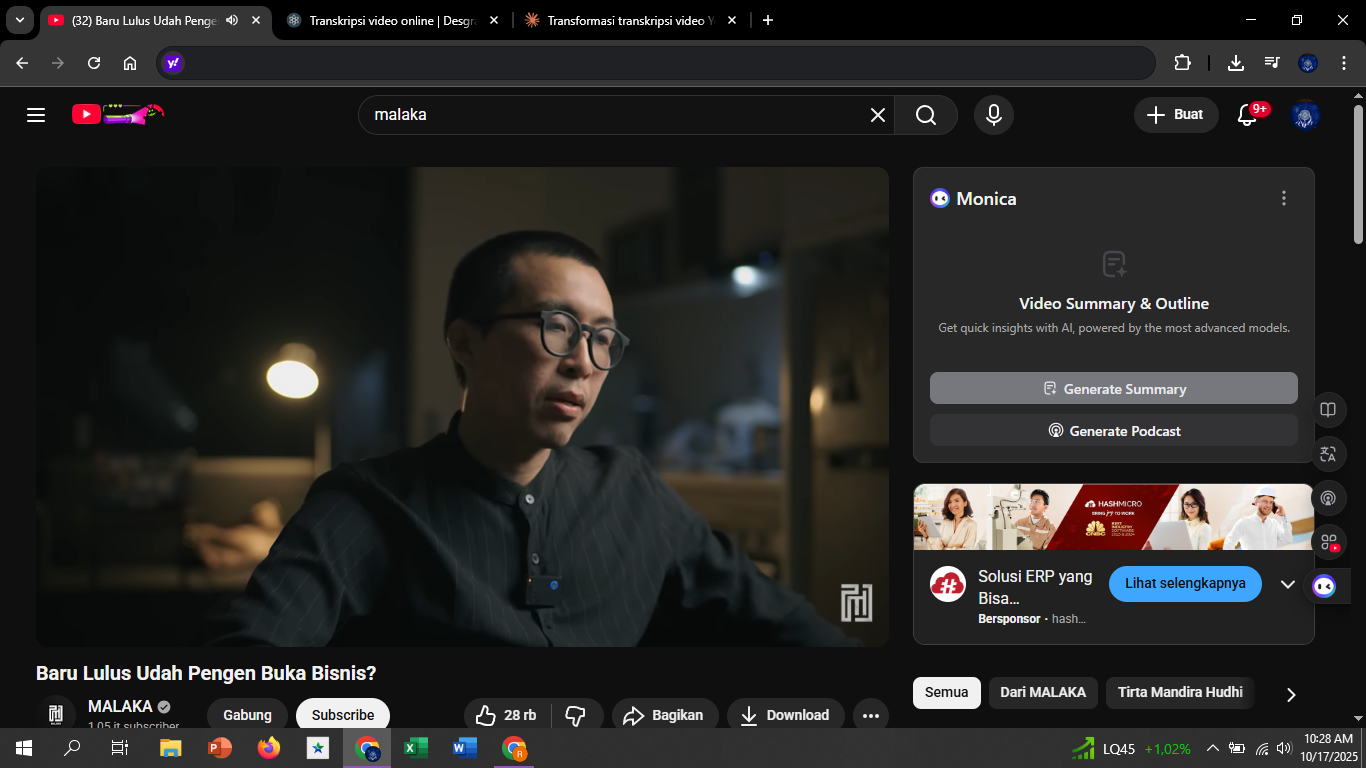Click the Download button under the video
The height and width of the screenshot is (768, 1366).
tap(786, 715)
